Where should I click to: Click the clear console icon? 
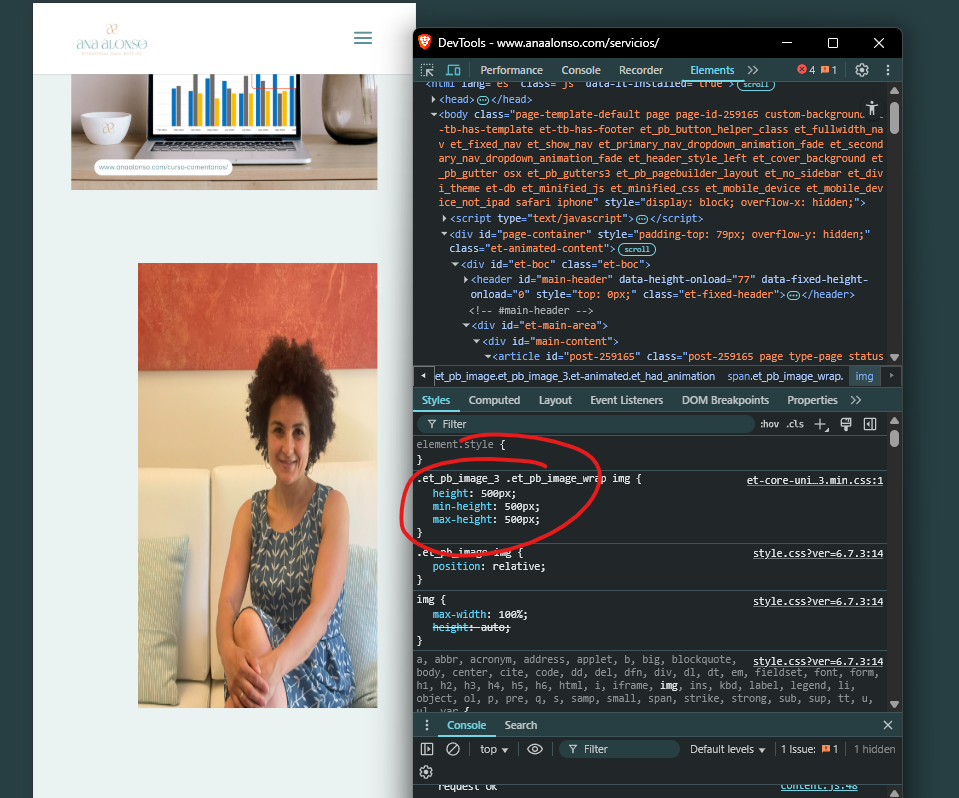(x=453, y=749)
